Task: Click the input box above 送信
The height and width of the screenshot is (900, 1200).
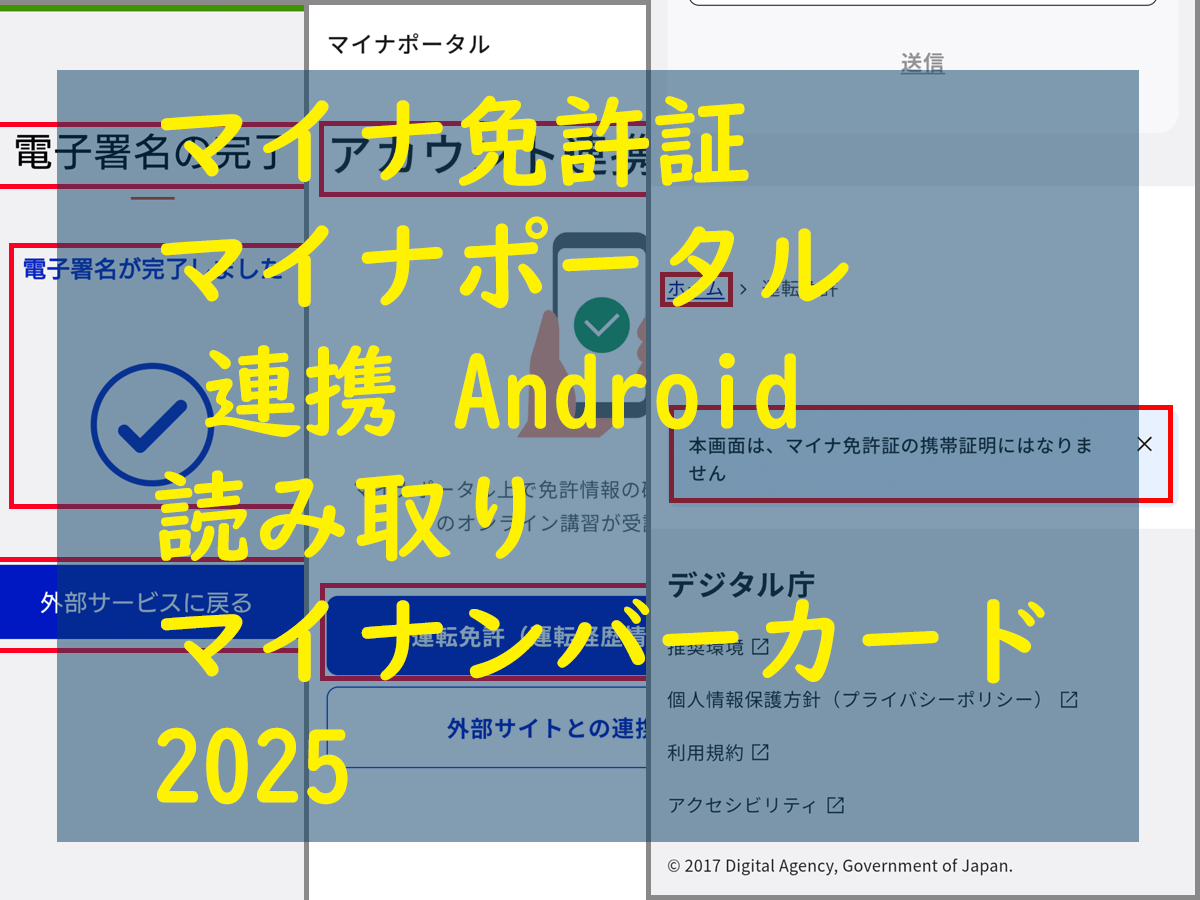Action: pyautogui.click(x=922, y=3)
